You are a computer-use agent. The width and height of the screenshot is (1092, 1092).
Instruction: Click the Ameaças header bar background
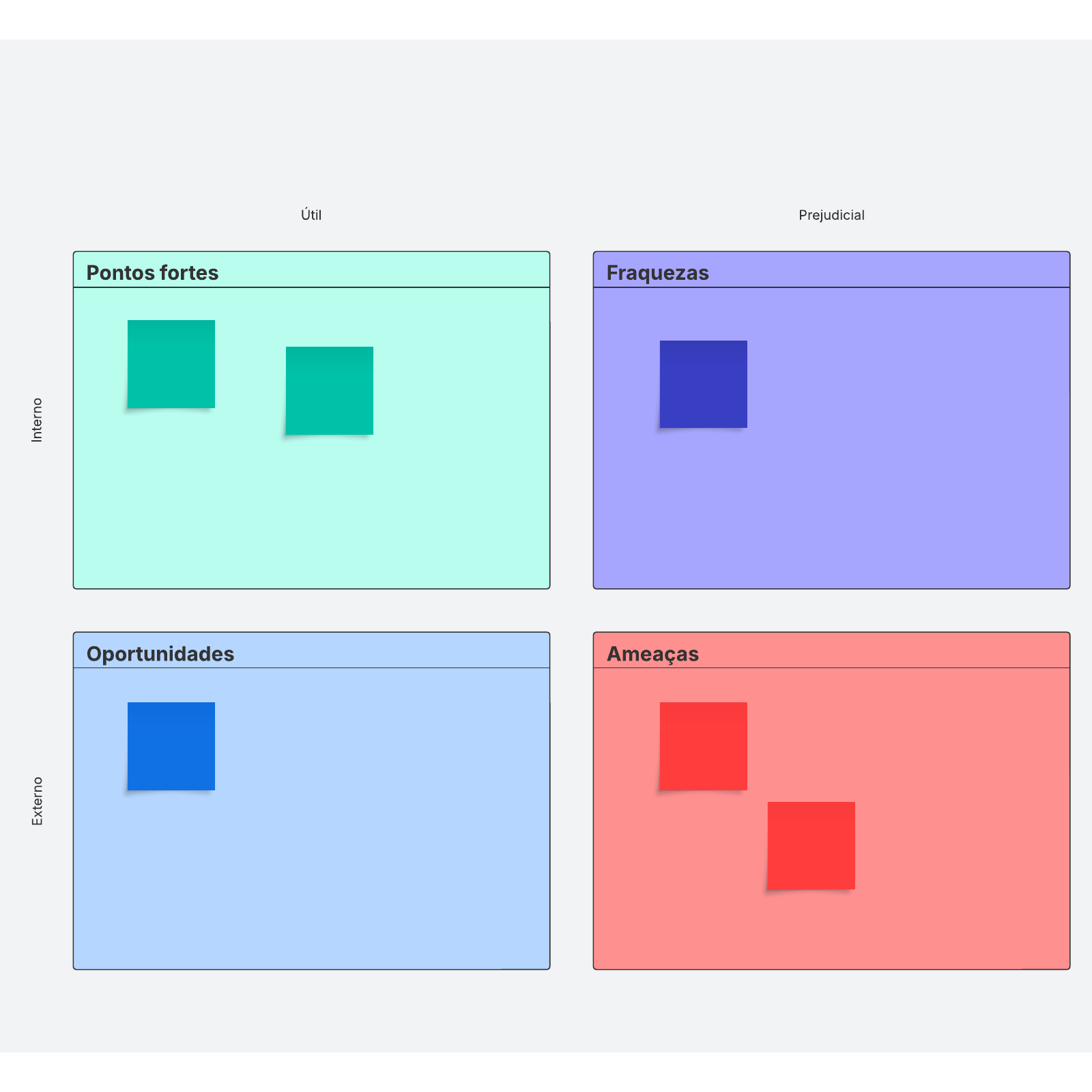click(x=887, y=650)
